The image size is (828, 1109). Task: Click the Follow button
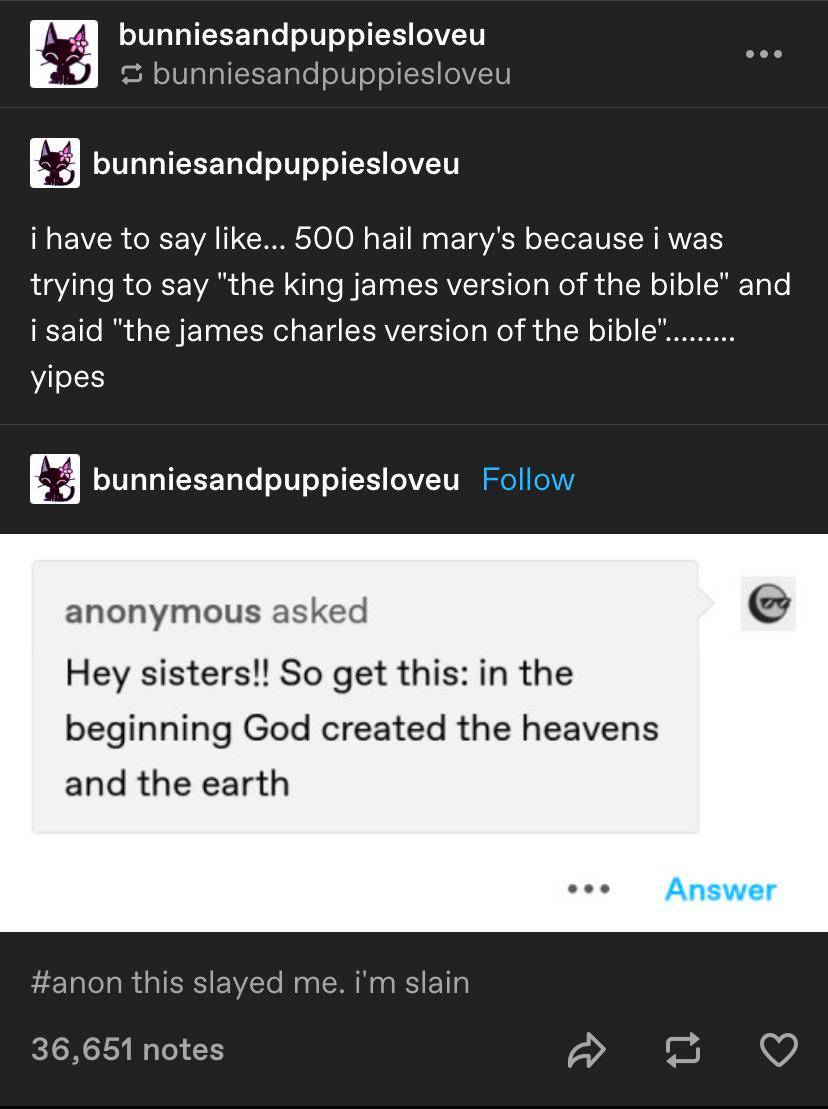point(527,480)
